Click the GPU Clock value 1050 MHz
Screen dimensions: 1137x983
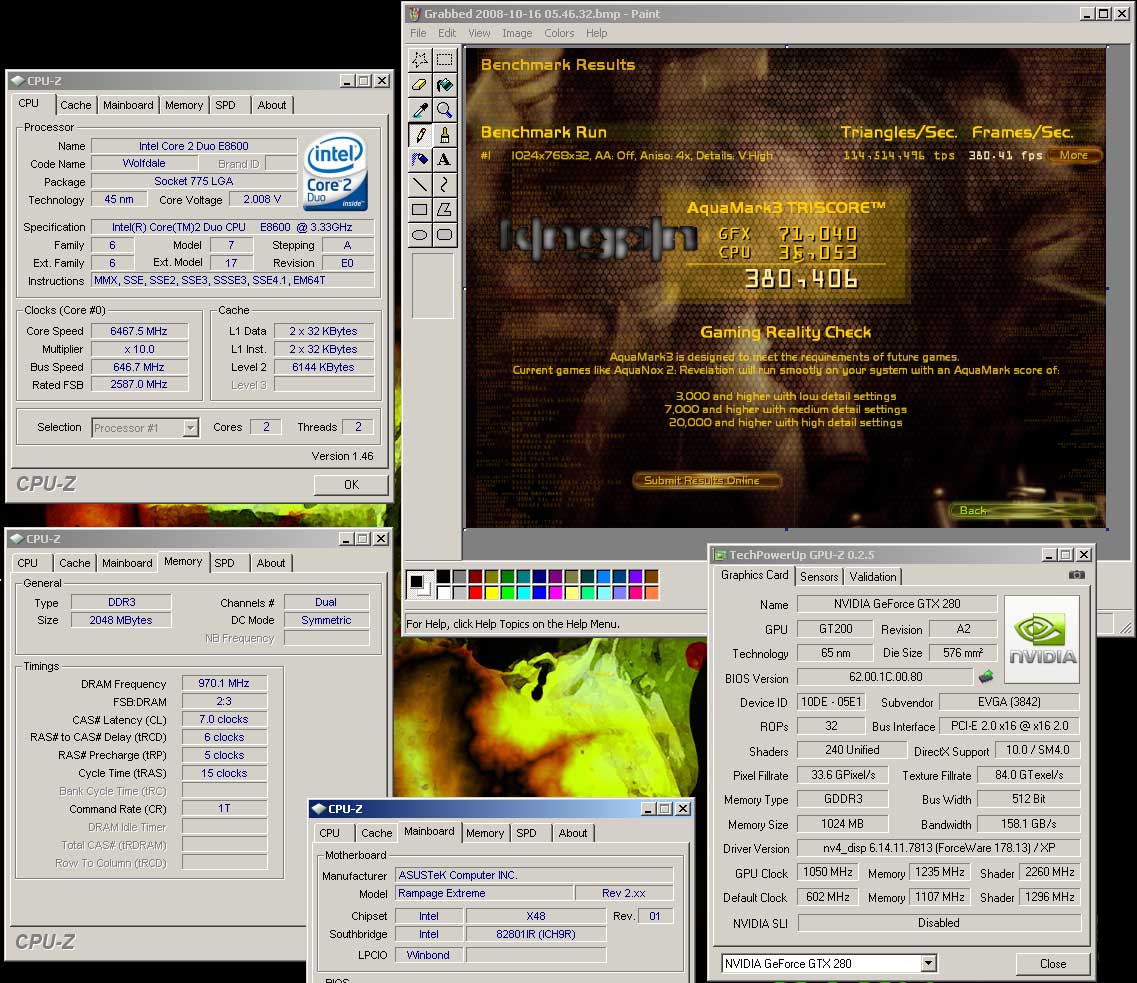pos(827,872)
